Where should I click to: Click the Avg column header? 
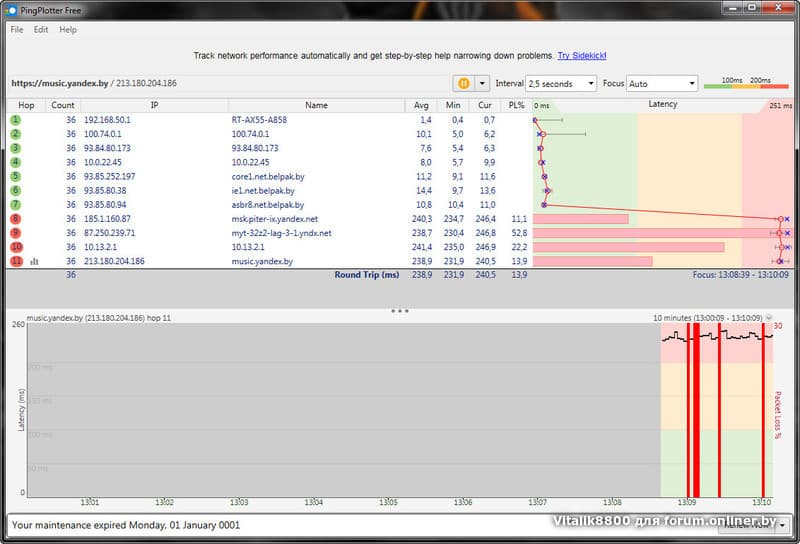click(421, 105)
